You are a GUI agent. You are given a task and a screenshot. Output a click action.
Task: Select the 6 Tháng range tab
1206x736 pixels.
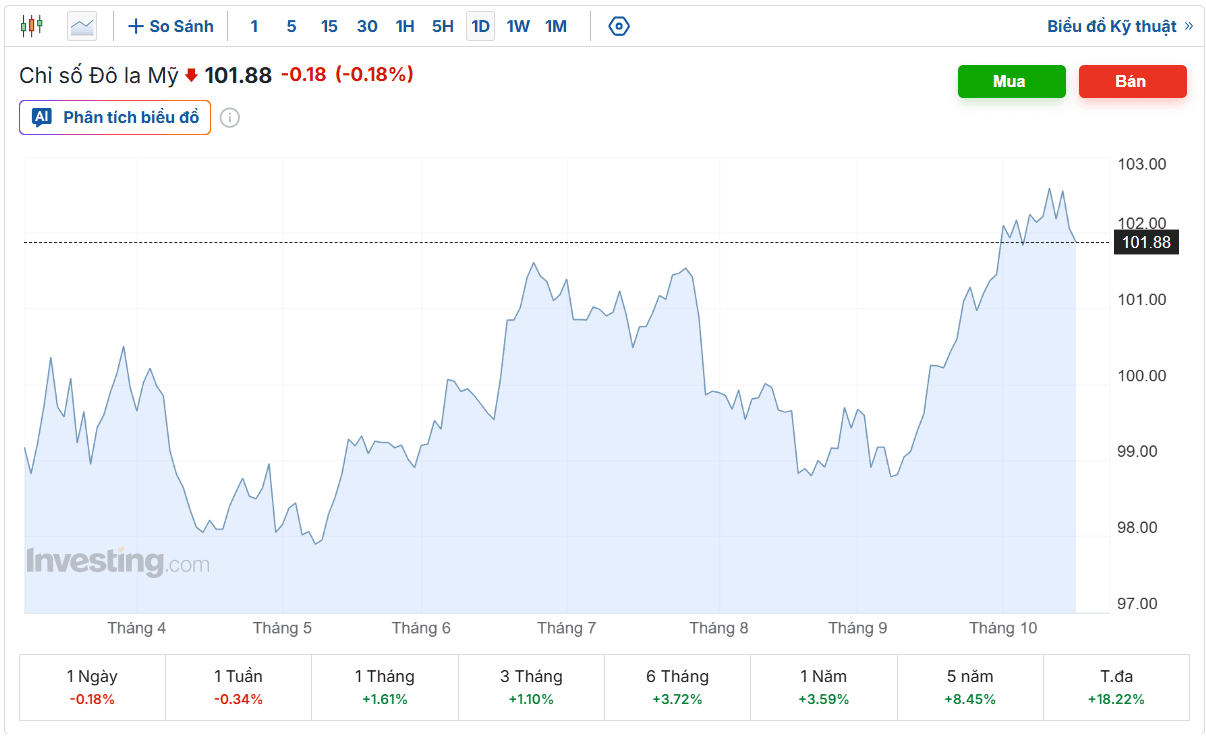pos(677,687)
